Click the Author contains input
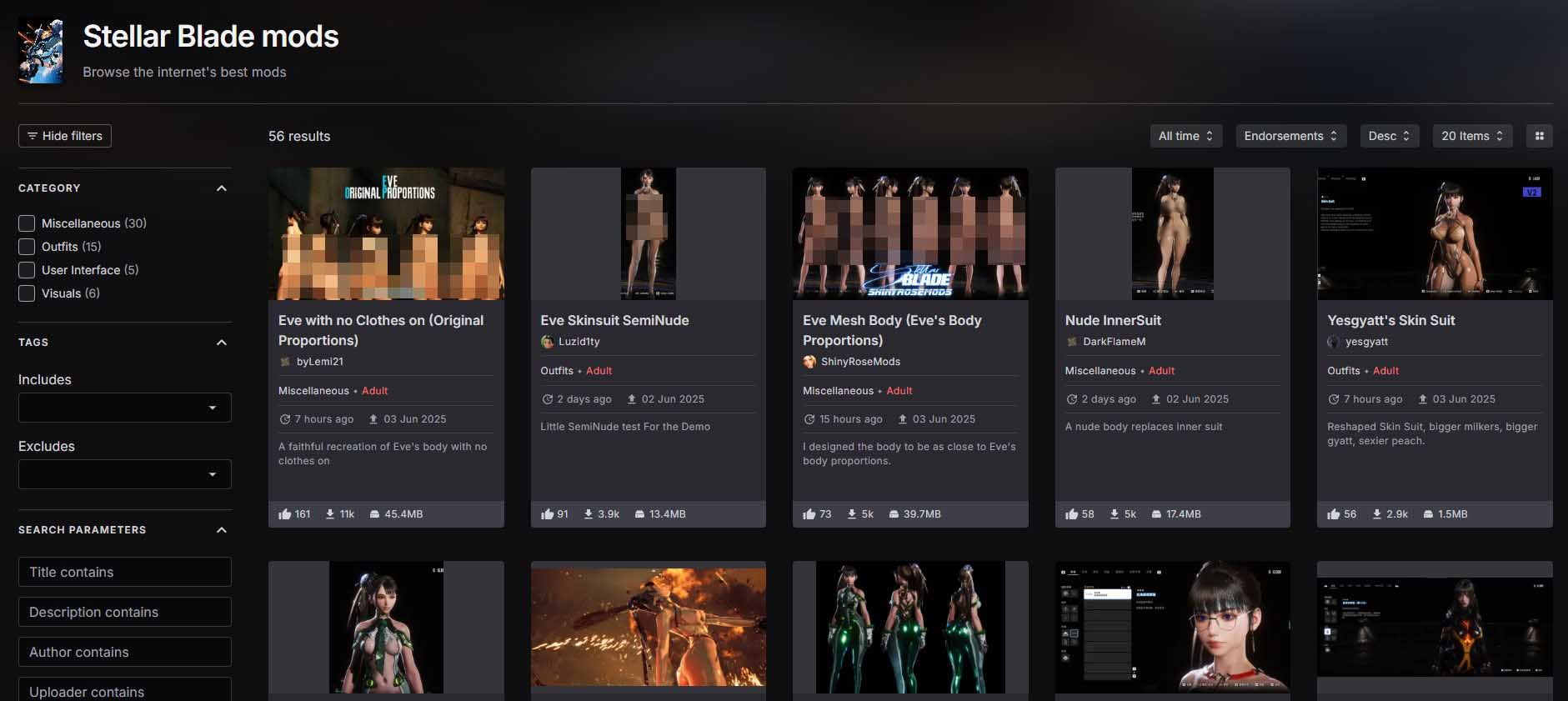The height and width of the screenshot is (701, 1568). pyautogui.click(x=125, y=652)
